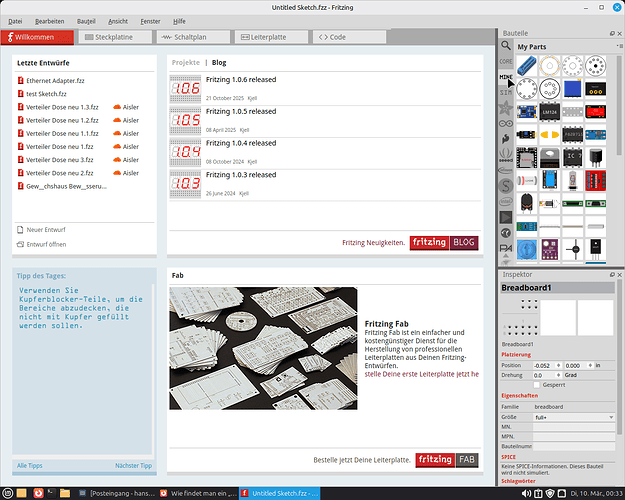Select the LM124 chip part

click(x=550, y=112)
